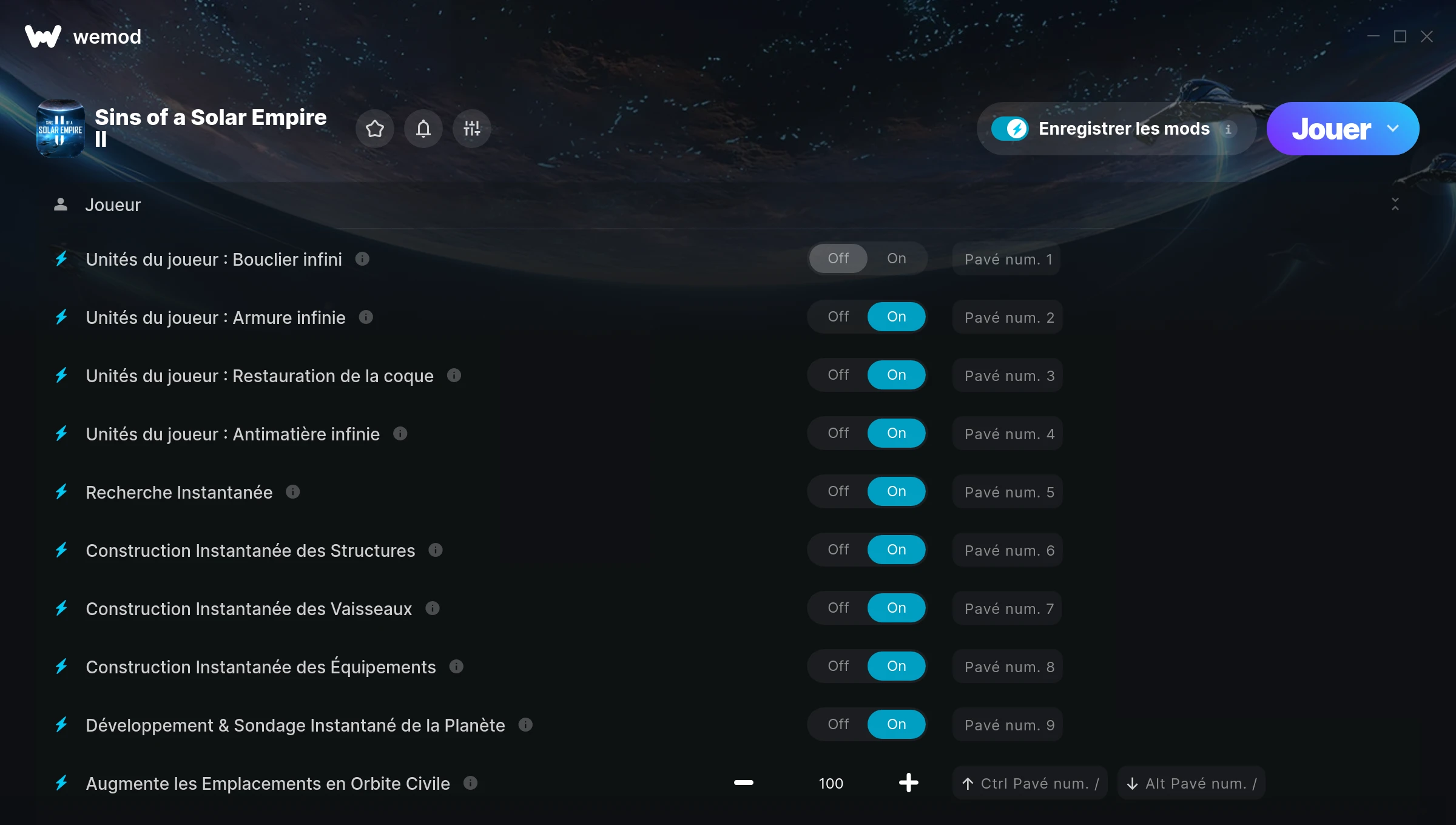
Task: Turn off Armure infinie cheat
Action: (x=838, y=317)
